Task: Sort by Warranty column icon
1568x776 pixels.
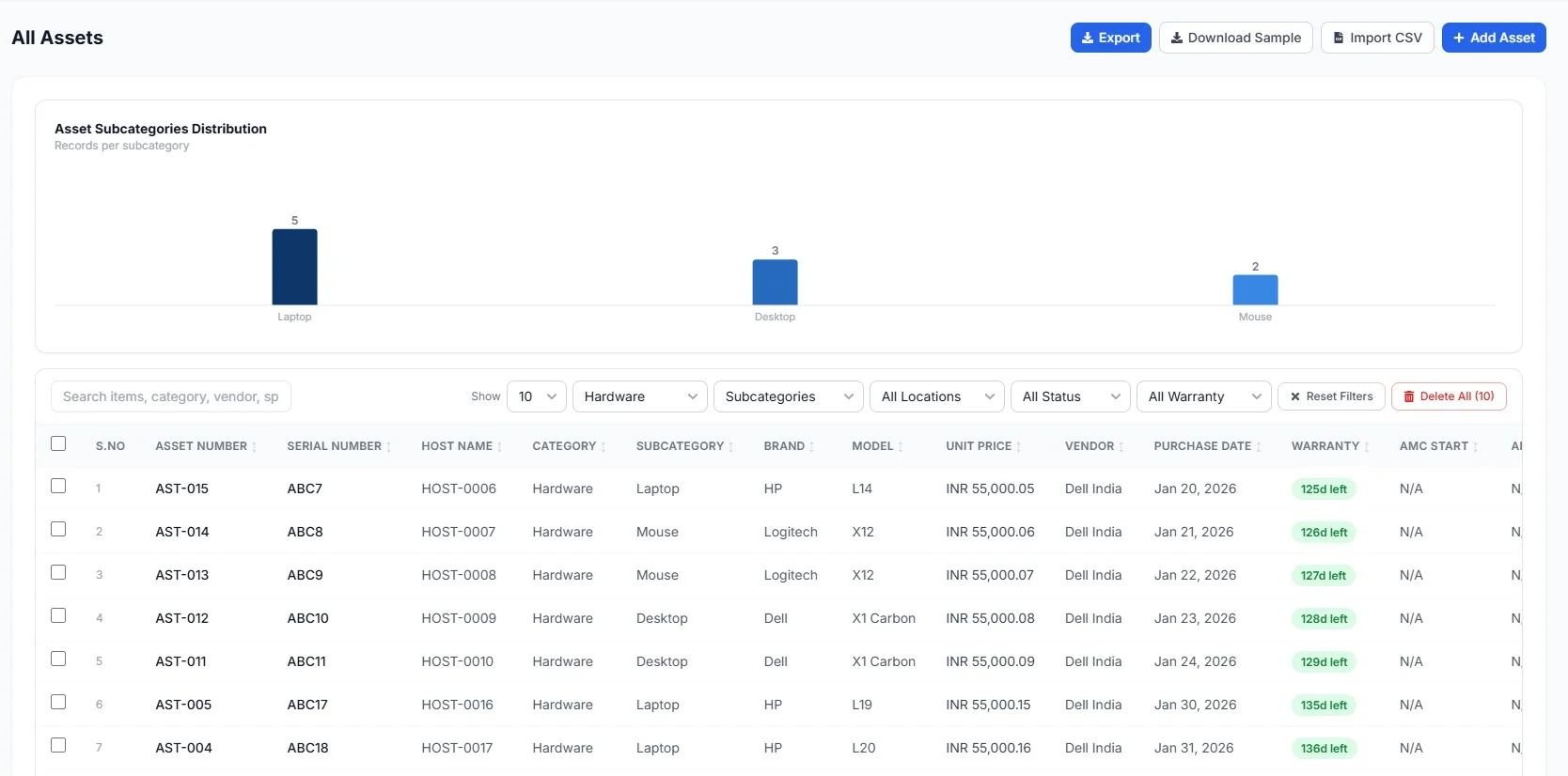Action: (1367, 447)
